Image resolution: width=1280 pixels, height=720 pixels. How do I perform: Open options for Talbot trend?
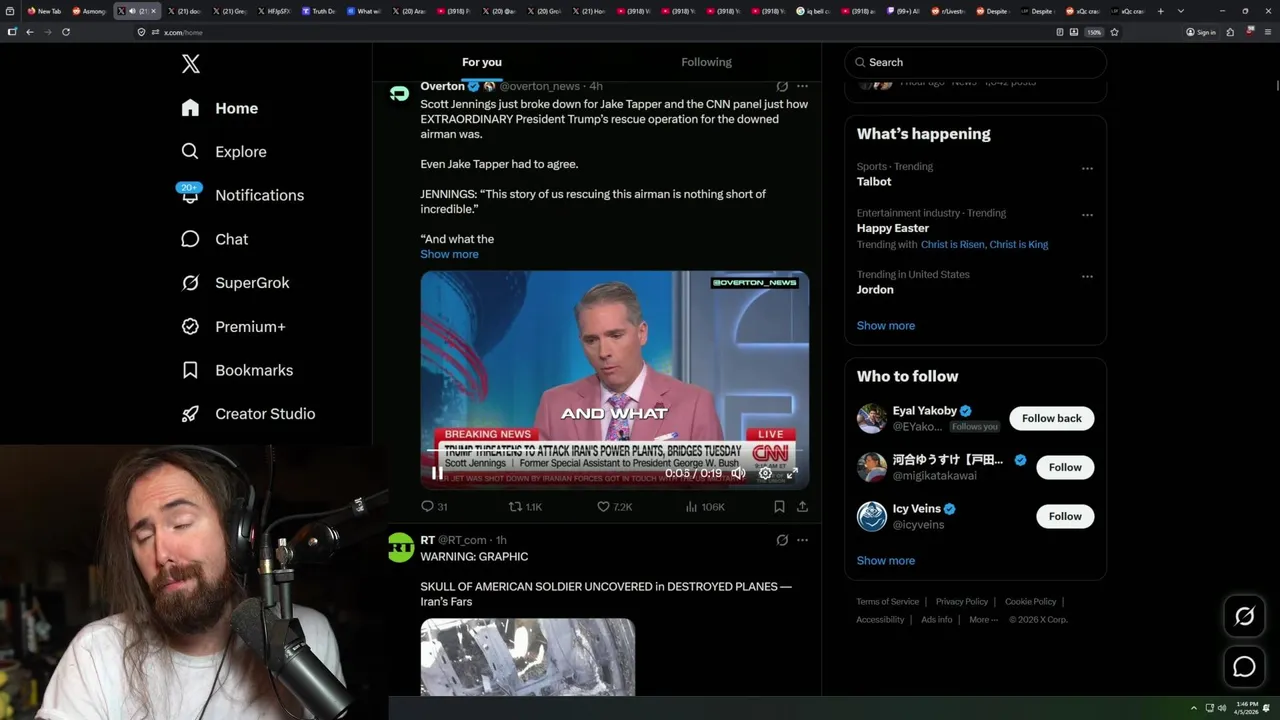coord(1087,169)
